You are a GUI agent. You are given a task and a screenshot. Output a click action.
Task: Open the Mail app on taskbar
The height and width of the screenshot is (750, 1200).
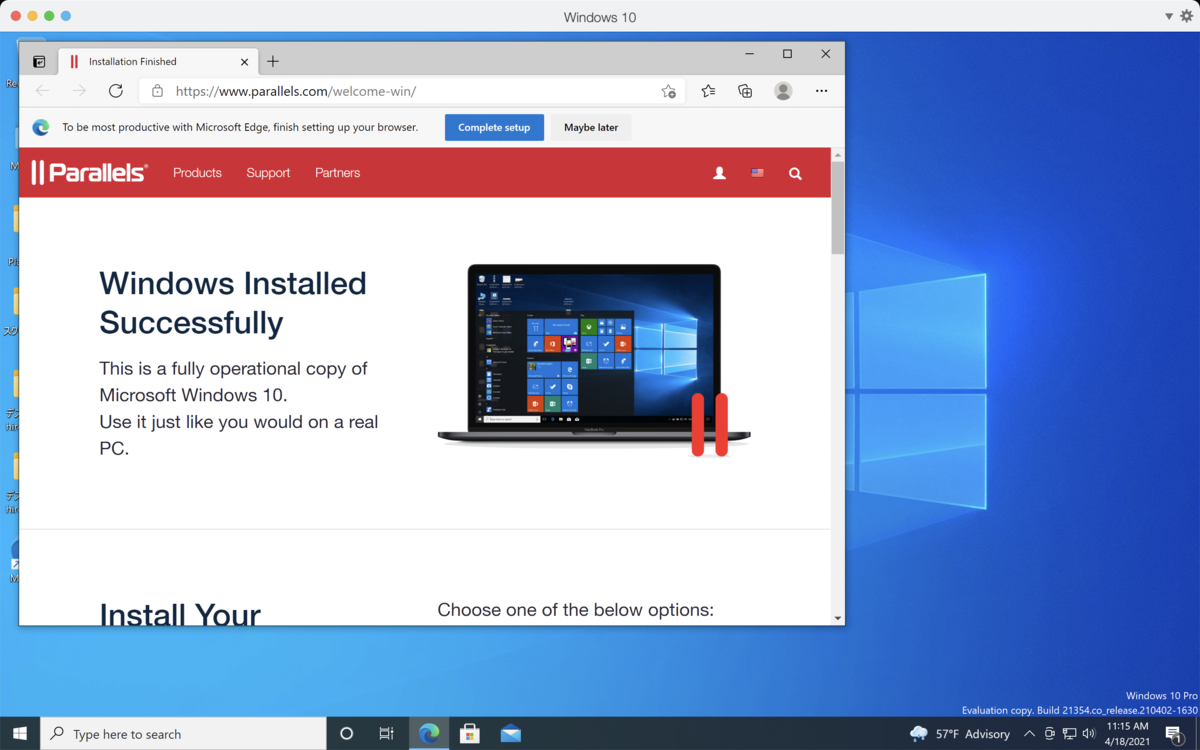click(511, 734)
